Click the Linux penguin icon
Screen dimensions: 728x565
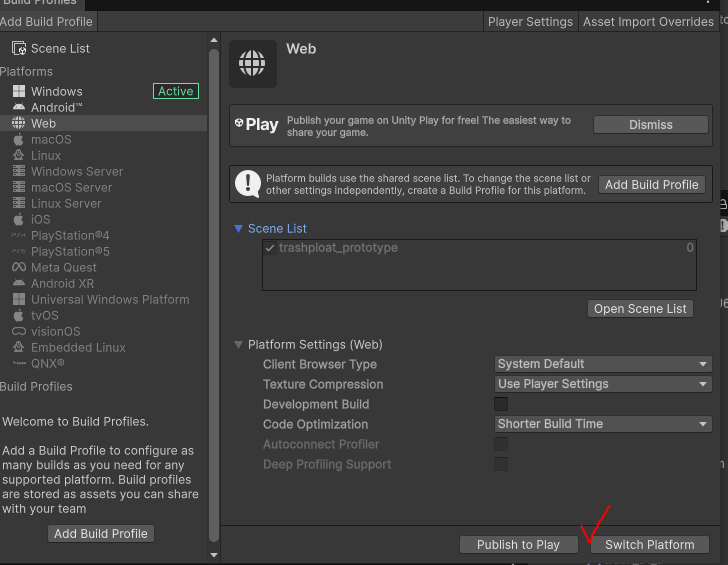coord(19,155)
